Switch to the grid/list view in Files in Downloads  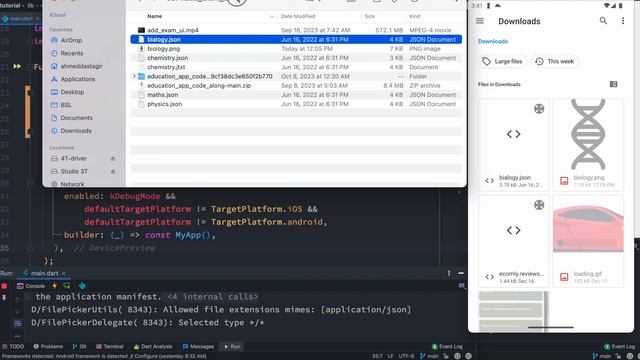613,84
